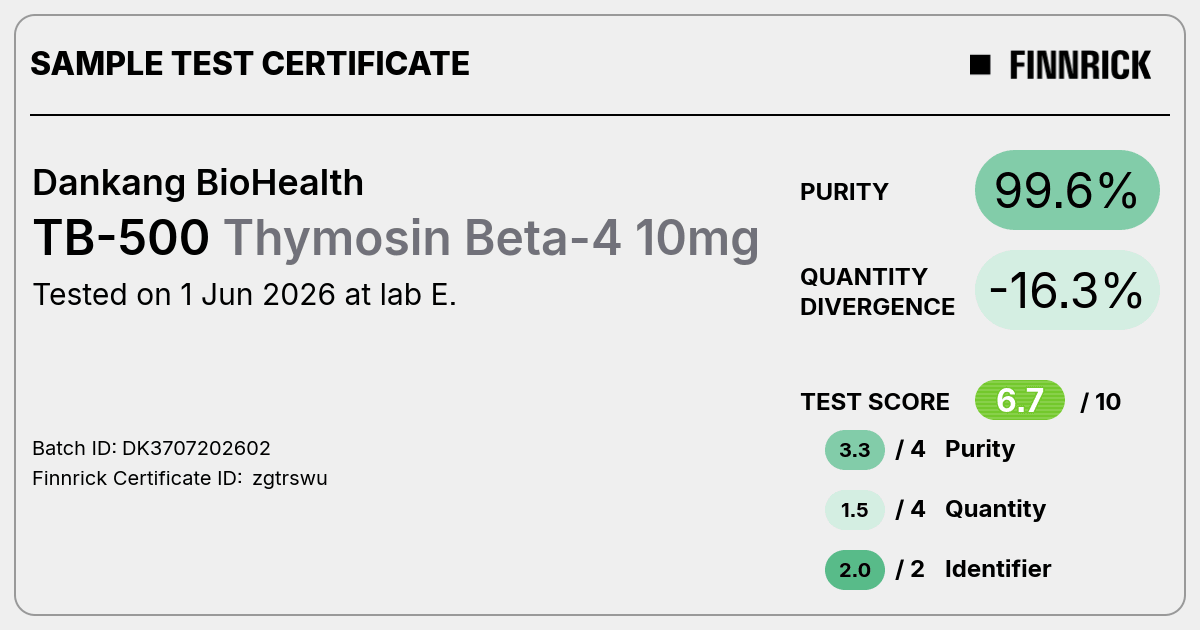Click the QUANTITY DIVERGENCE label
This screenshot has height=630, width=1200.
click(877, 291)
